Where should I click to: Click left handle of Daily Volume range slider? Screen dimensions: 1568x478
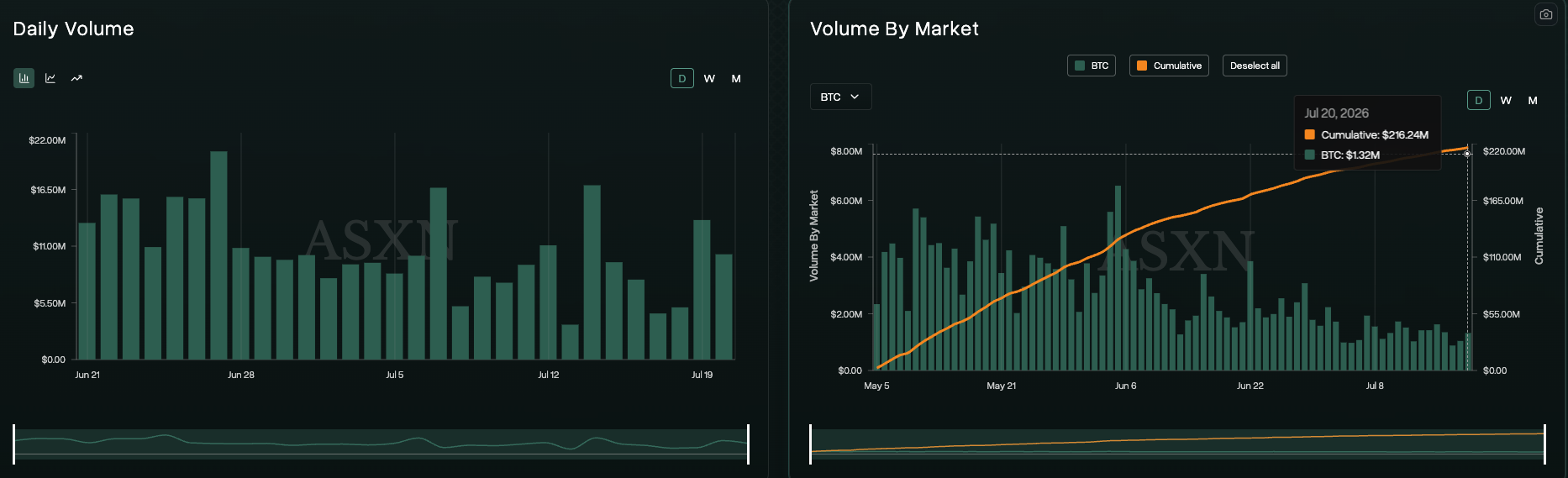14,444
